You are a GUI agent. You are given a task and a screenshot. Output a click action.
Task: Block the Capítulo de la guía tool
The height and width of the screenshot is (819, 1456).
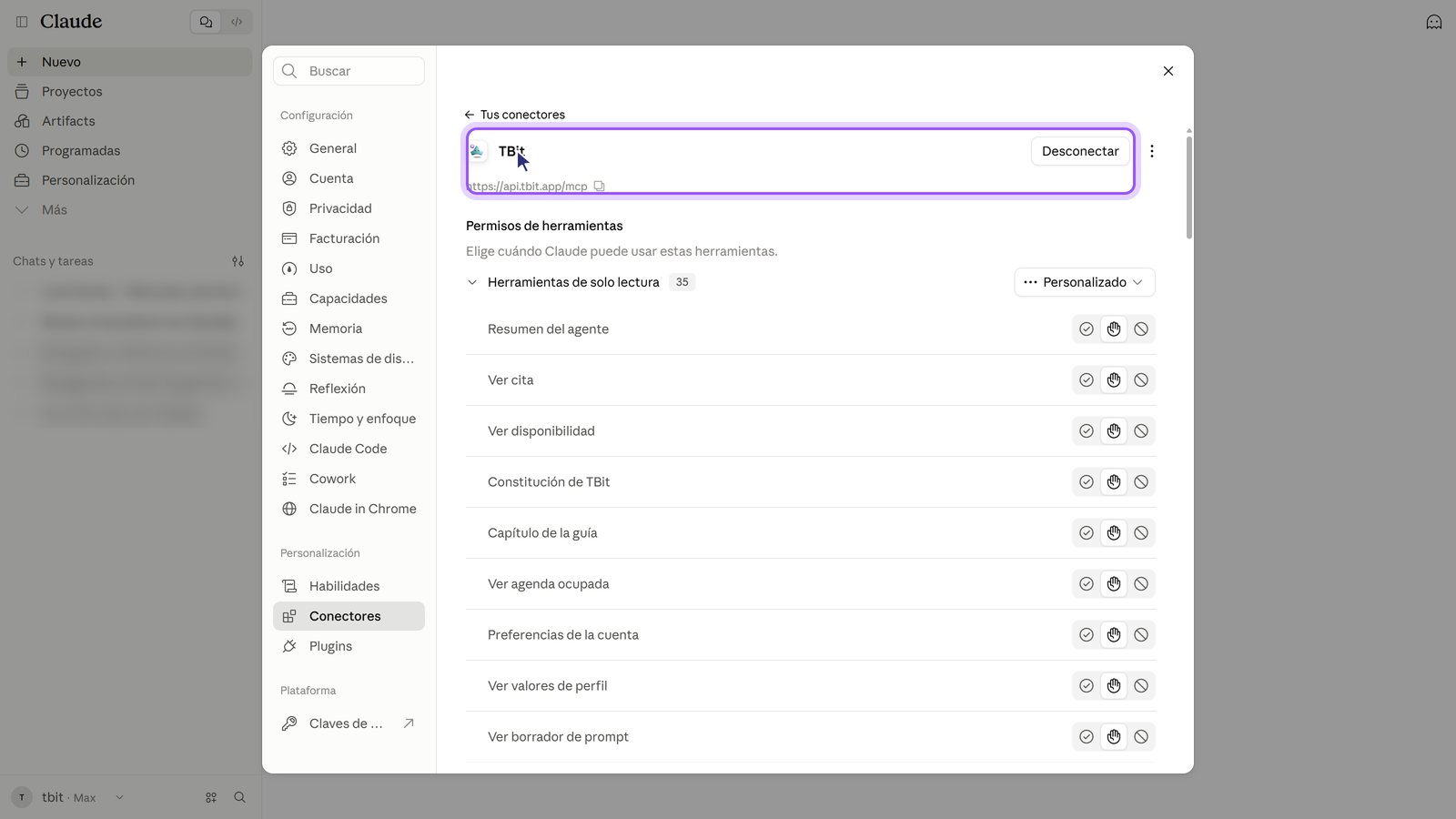tap(1141, 533)
